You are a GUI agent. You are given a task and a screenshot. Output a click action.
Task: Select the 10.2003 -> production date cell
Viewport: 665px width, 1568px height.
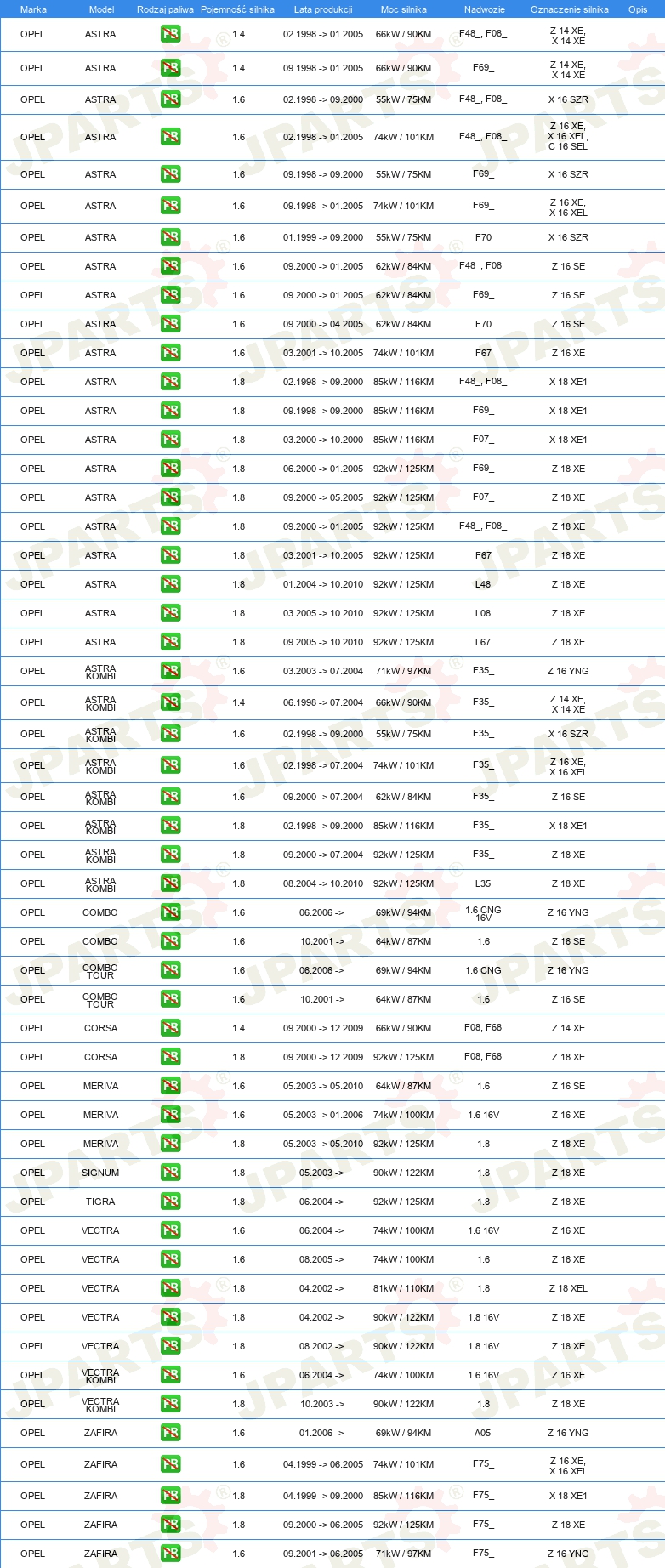(x=322, y=1404)
